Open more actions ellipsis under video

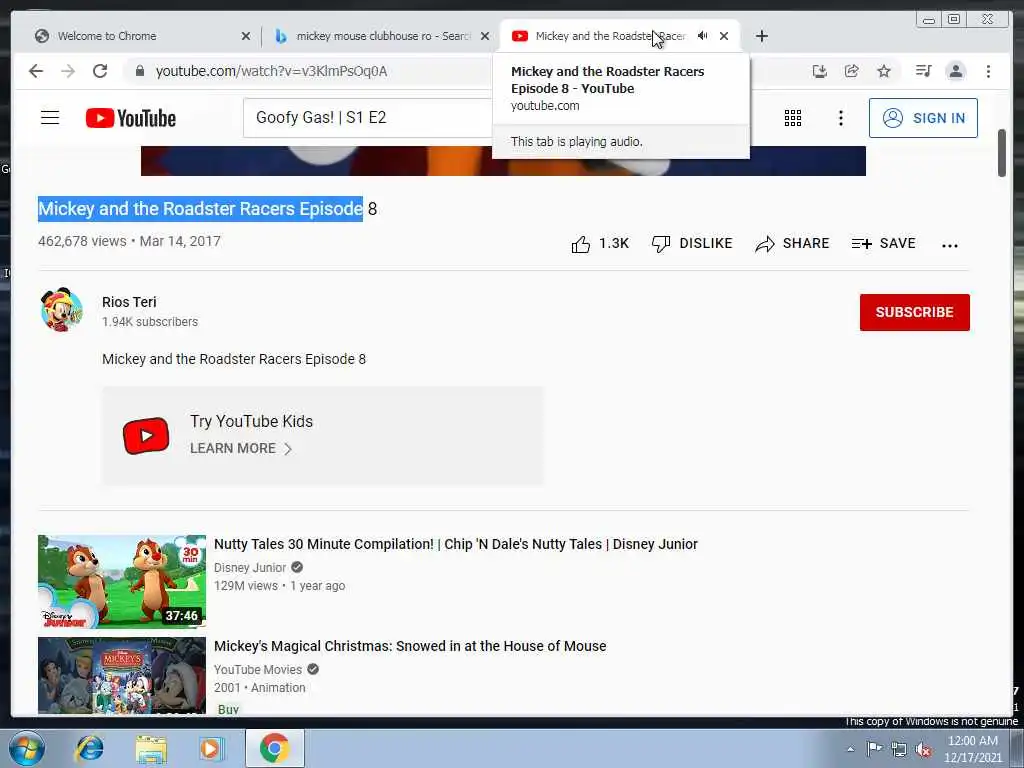[950, 246]
